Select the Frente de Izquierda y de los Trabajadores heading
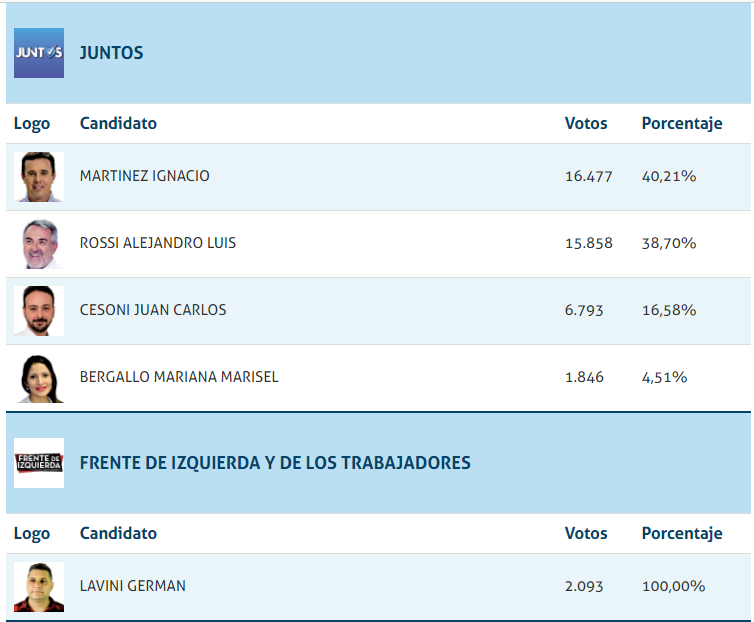The width and height of the screenshot is (754, 622). coord(275,463)
